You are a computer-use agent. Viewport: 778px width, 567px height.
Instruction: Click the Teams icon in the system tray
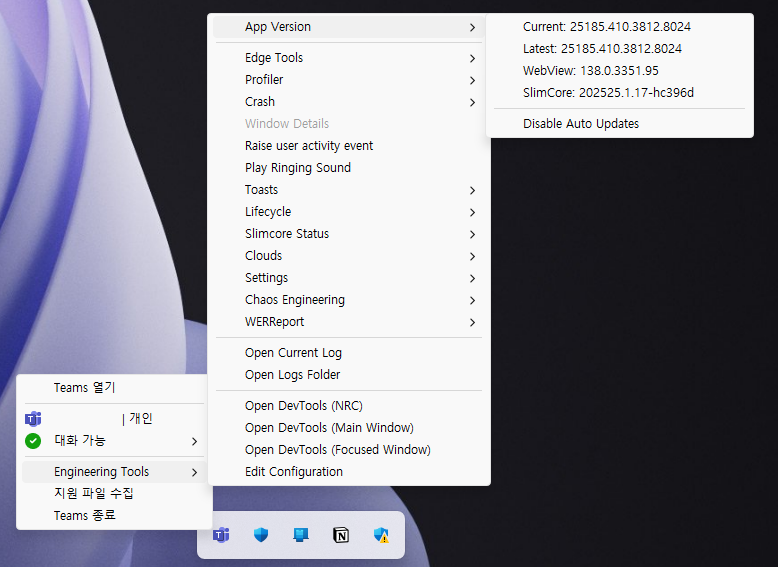click(x=221, y=535)
